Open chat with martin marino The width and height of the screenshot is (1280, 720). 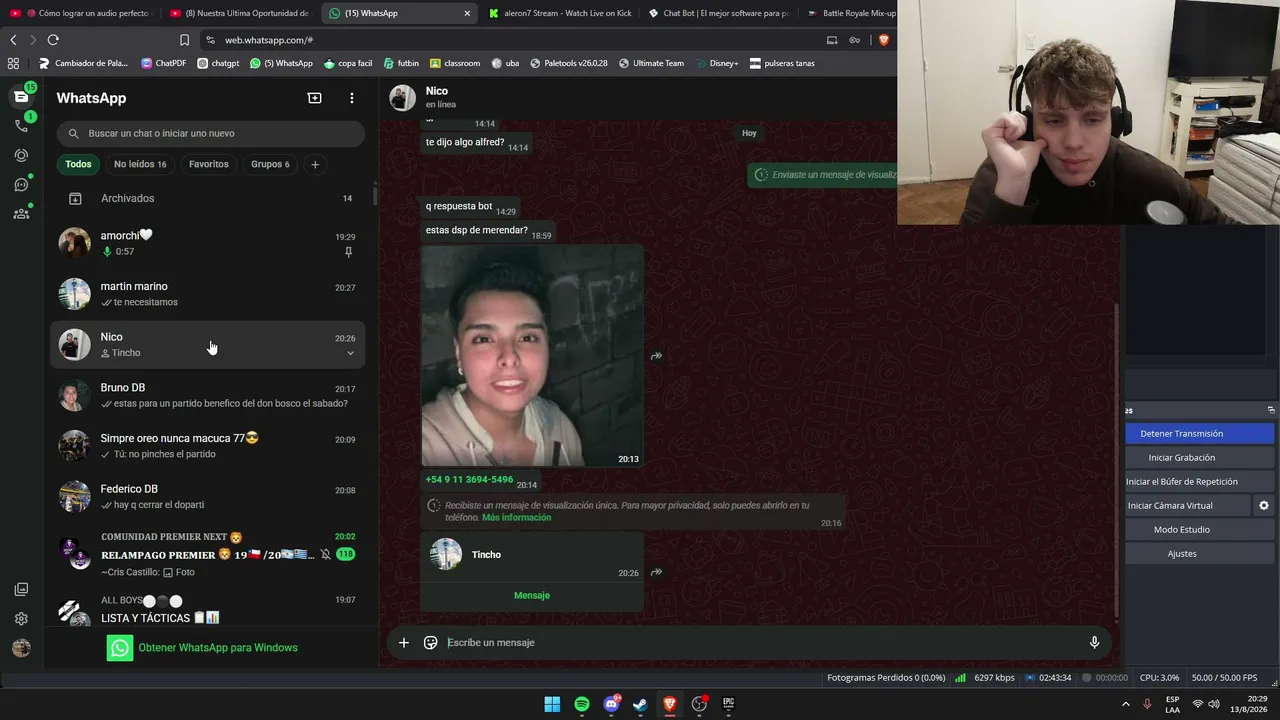[x=208, y=294]
